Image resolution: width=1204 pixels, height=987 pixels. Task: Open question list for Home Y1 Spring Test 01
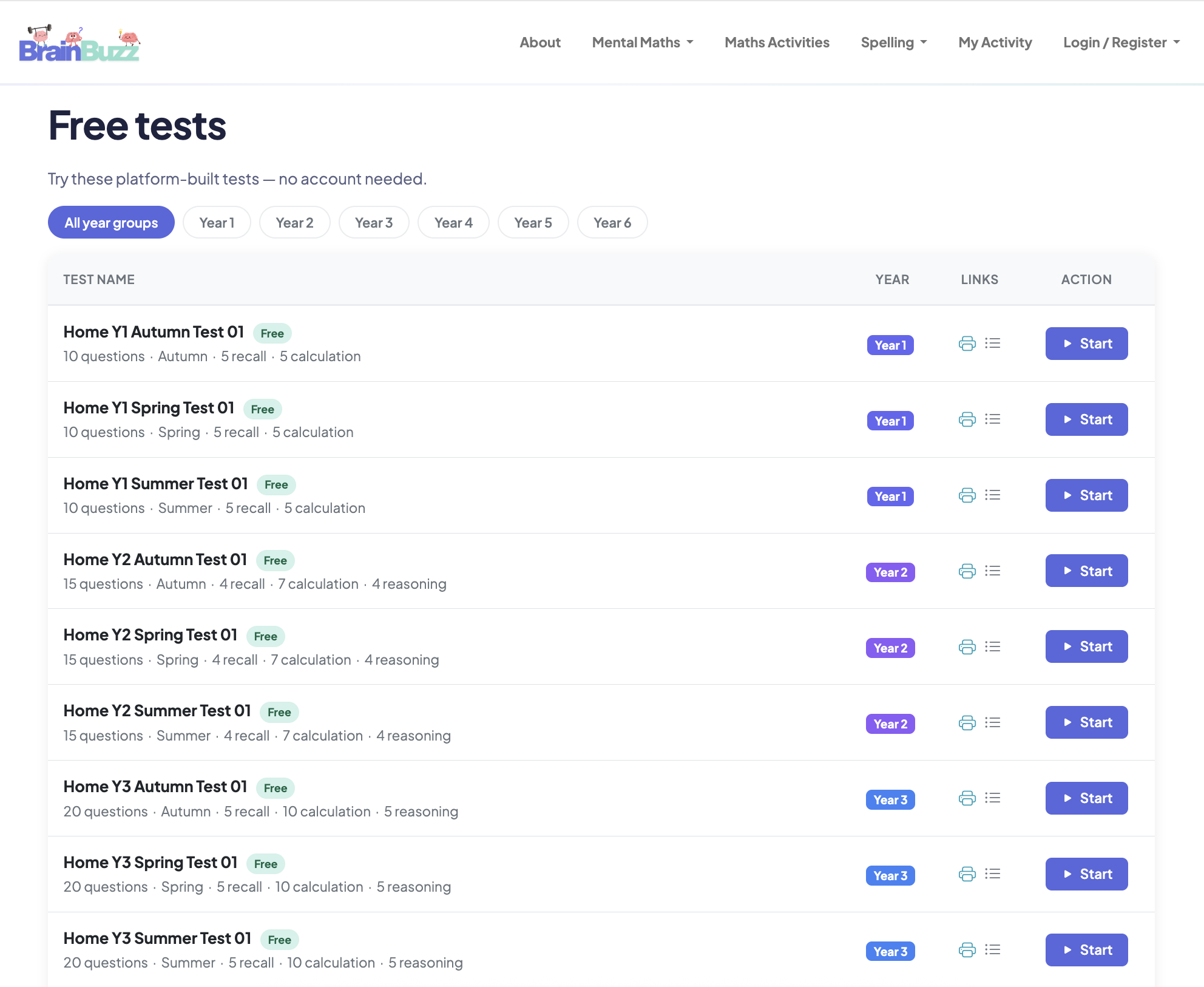pos(993,419)
